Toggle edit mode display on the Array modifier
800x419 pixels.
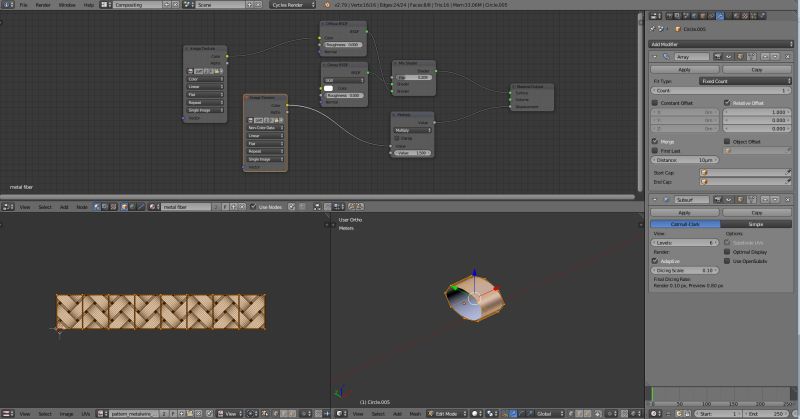739,56
